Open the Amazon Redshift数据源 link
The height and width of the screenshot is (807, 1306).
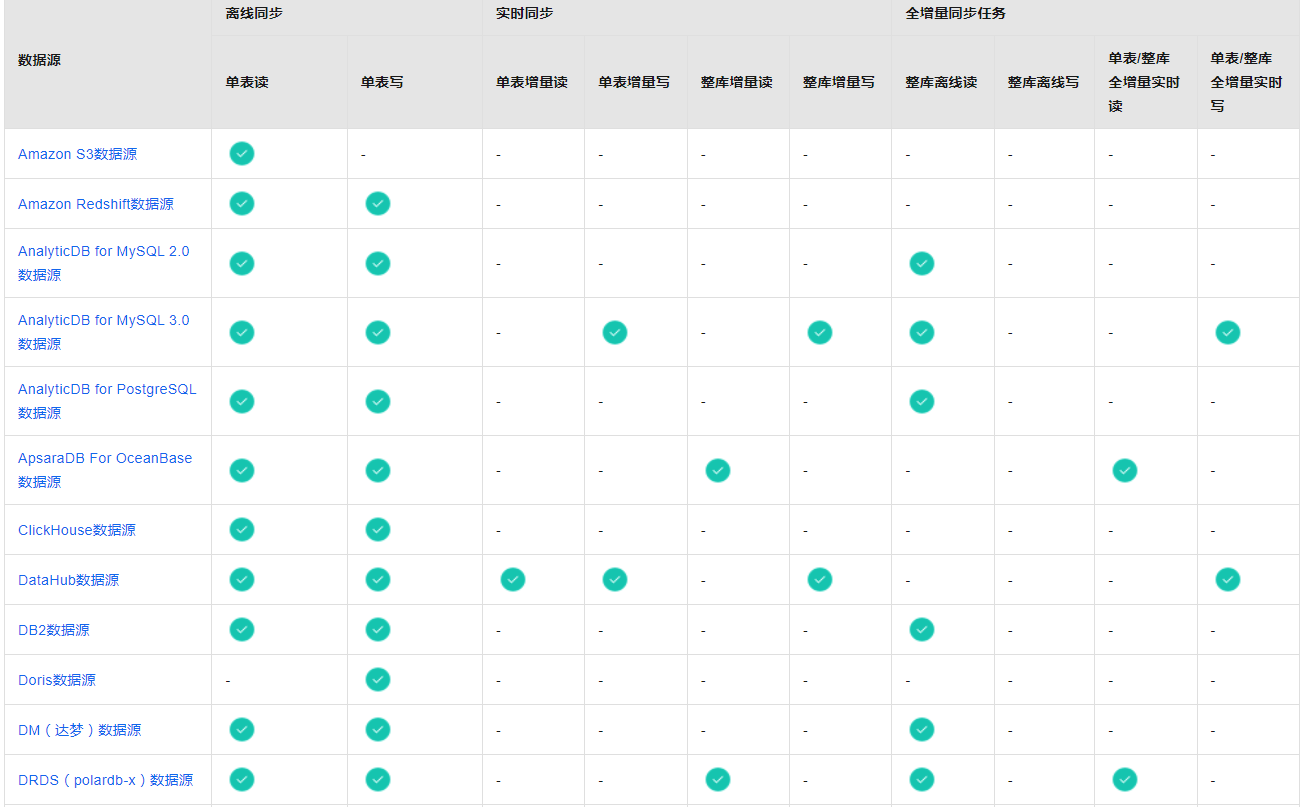point(96,204)
